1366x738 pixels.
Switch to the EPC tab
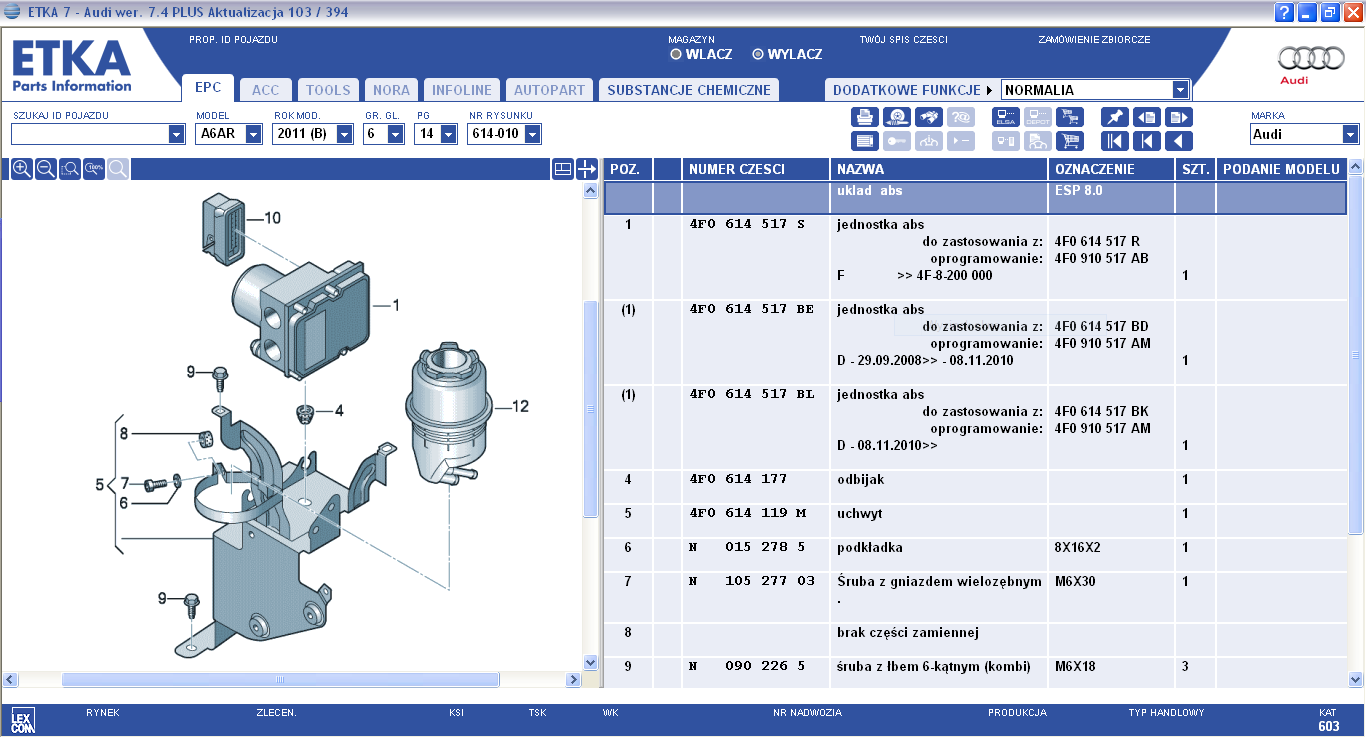click(208, 88)
